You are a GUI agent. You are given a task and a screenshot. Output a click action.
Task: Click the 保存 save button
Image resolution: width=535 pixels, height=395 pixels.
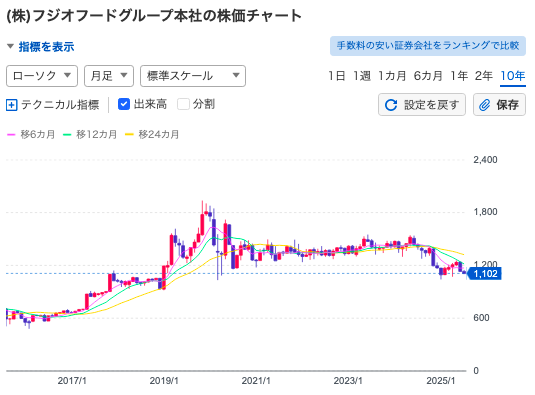[x=499, y=105]
